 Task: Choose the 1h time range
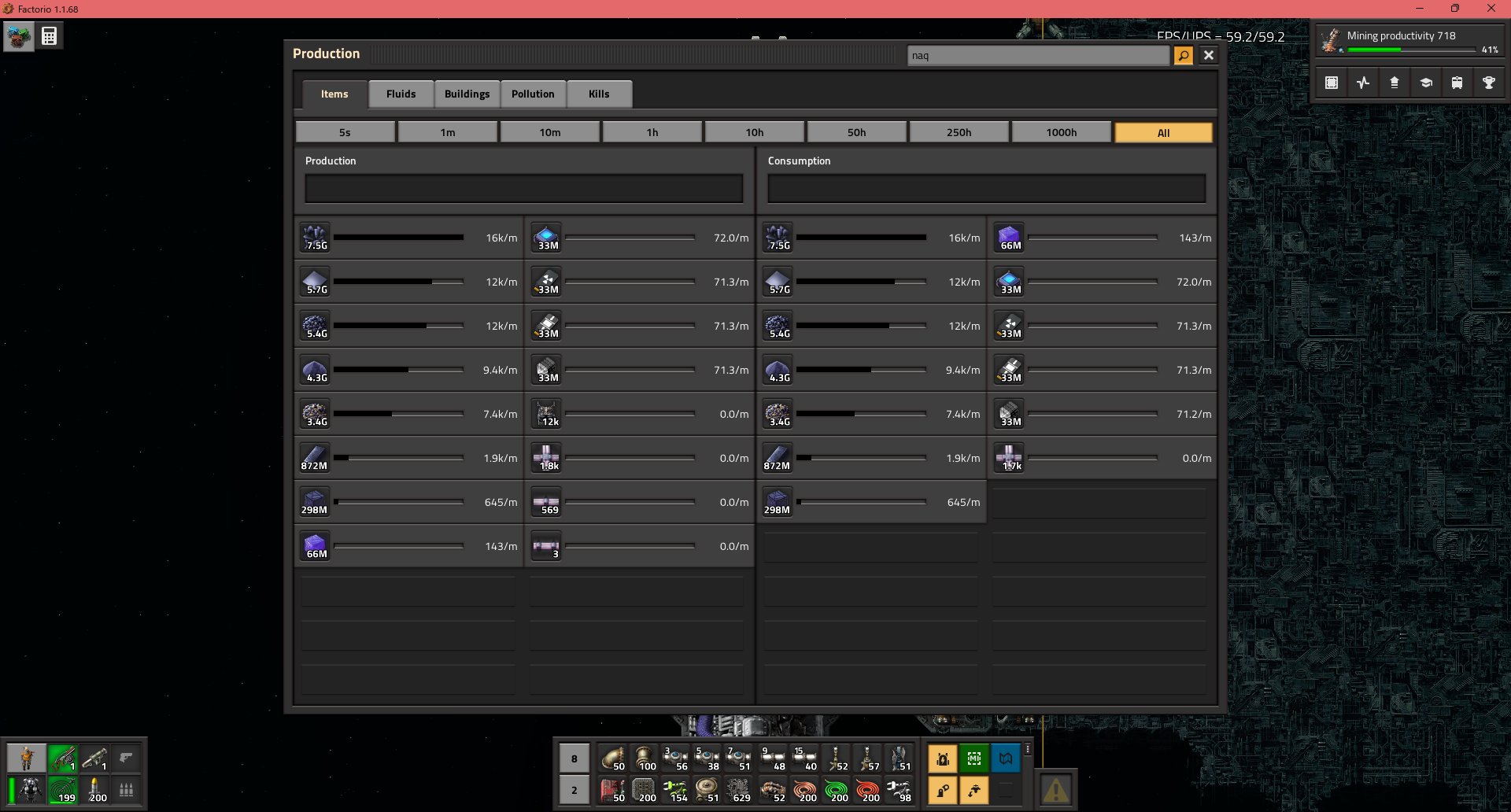pos(652,132)
